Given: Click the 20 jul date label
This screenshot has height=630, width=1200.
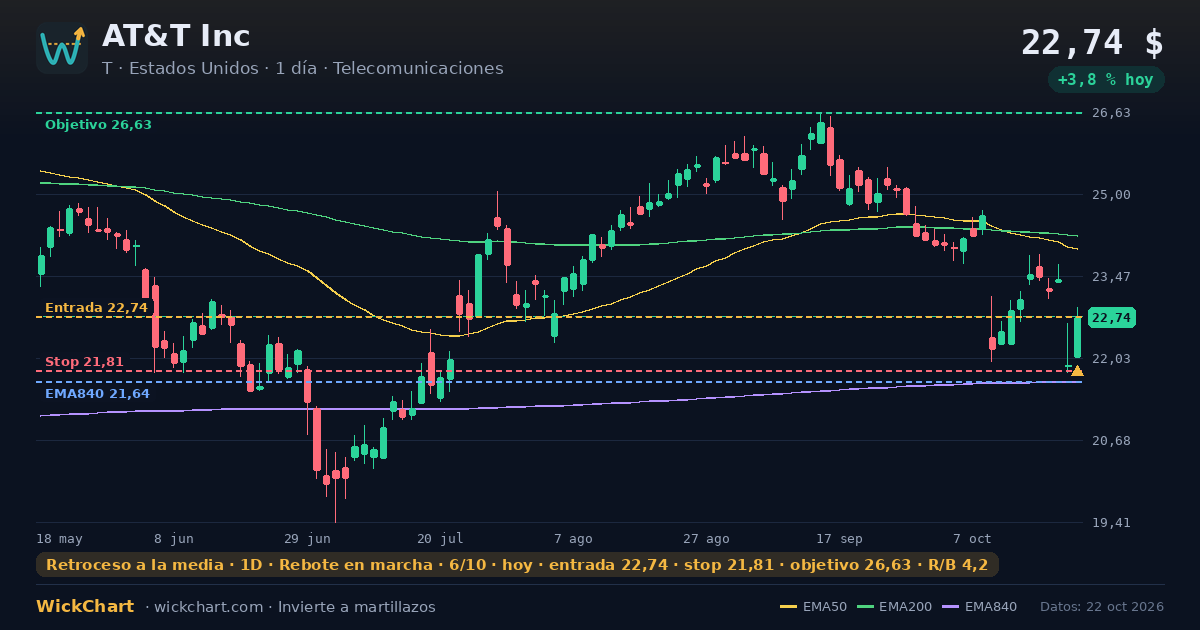Looking at the screenshot, I should coord(440,538).
